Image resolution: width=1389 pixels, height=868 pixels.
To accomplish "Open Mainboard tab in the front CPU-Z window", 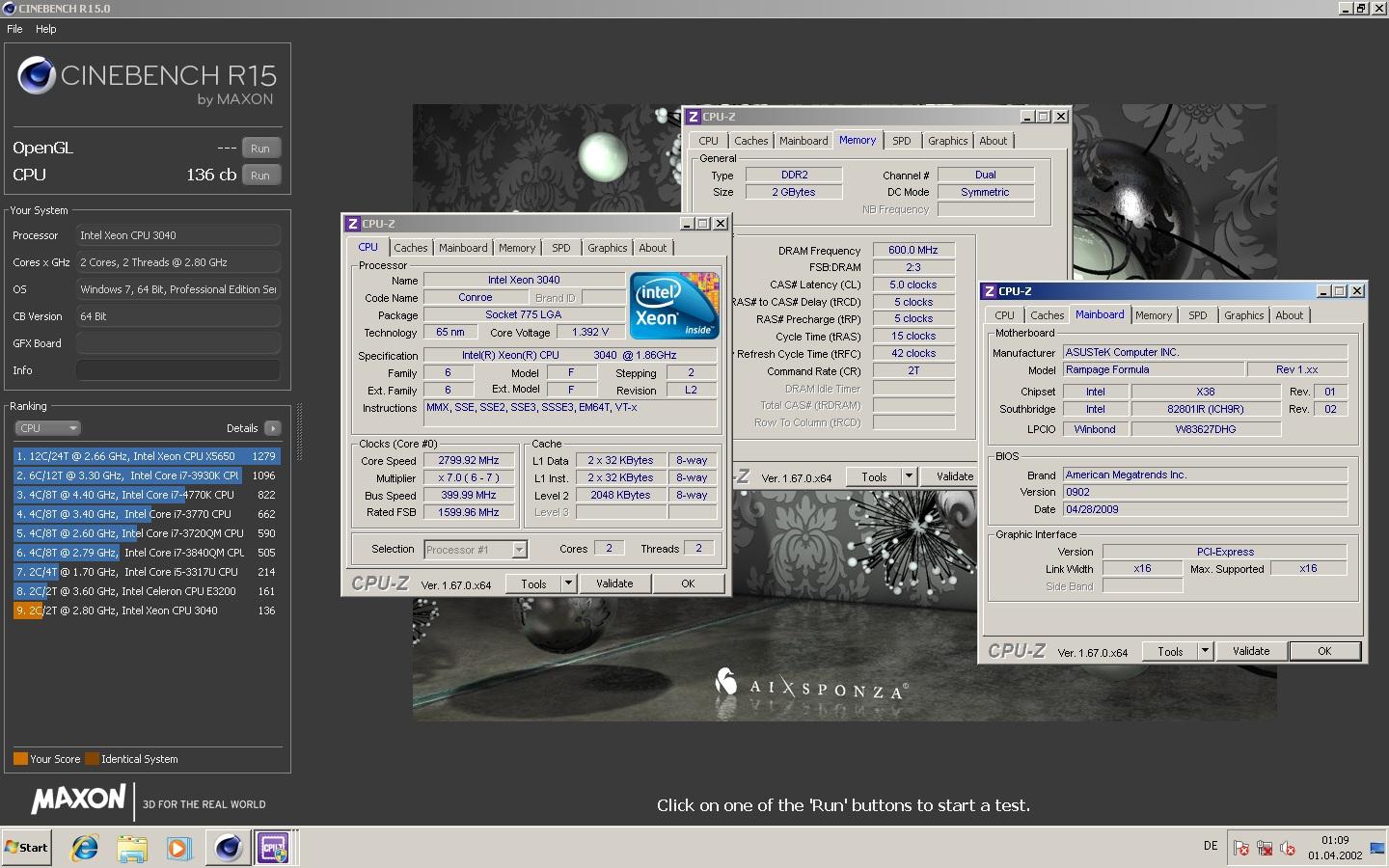I will [x=463, y=248].
